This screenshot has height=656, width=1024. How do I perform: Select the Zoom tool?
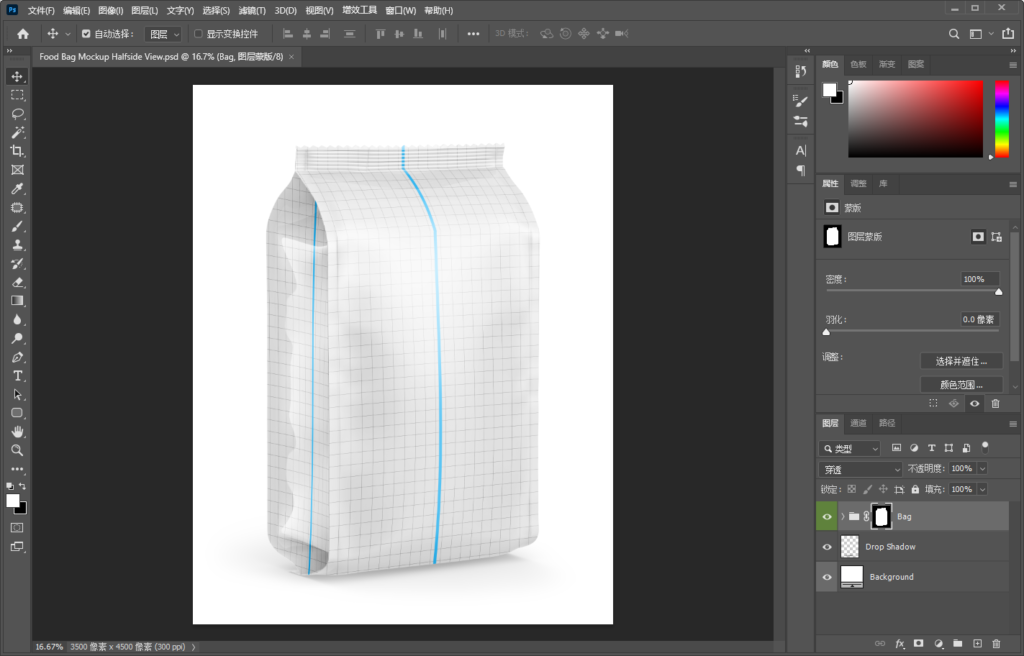(x=18, y=450)
